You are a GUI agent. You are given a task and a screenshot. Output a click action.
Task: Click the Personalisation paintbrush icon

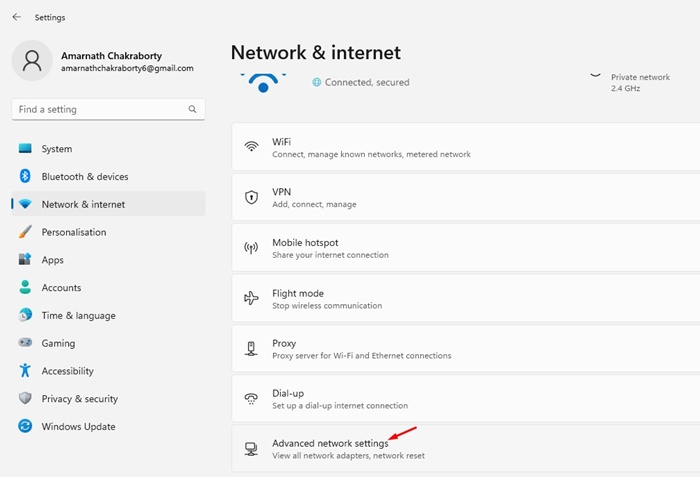coord(25,232)
